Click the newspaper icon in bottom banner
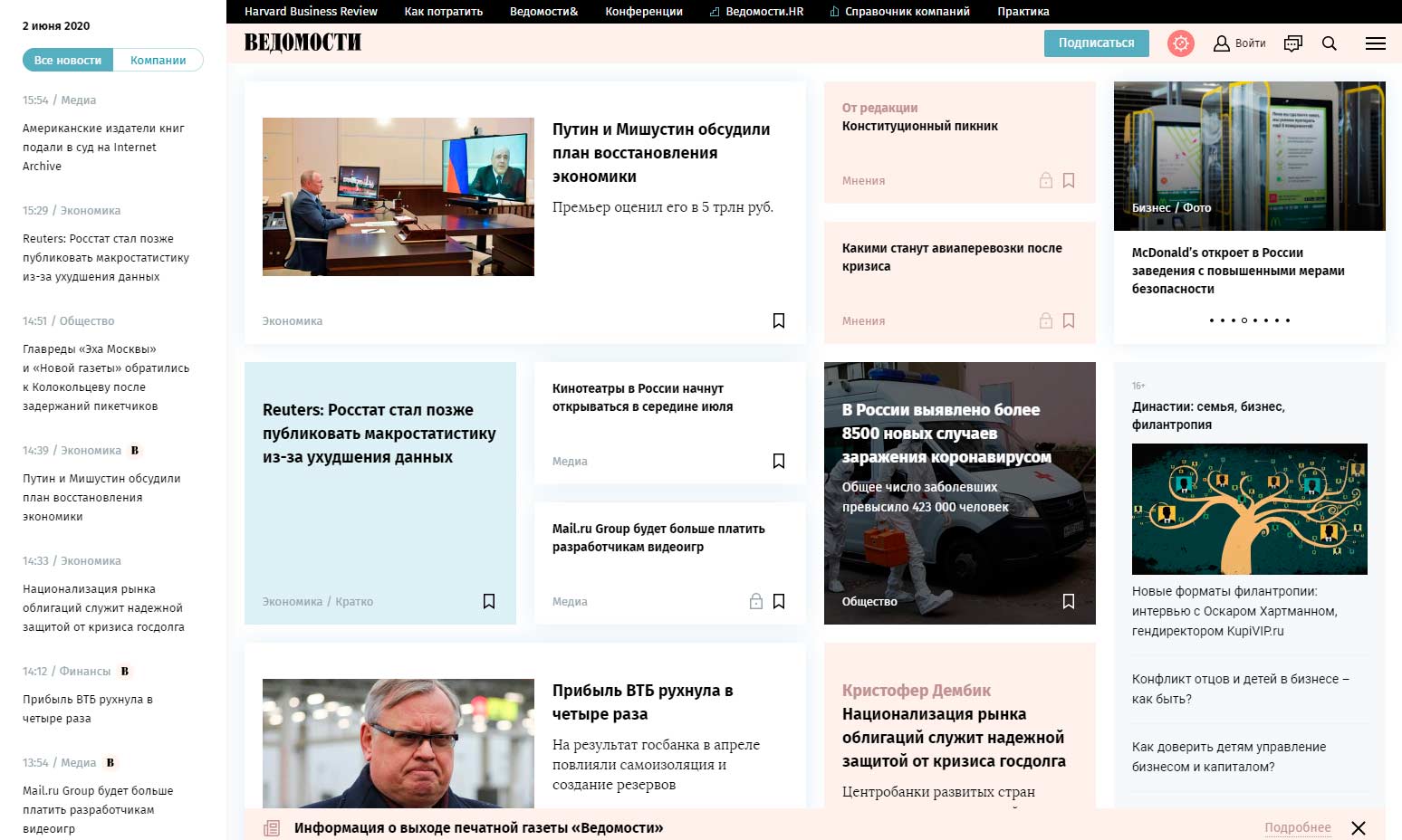The image size is (1402, 840). (272, 828)
